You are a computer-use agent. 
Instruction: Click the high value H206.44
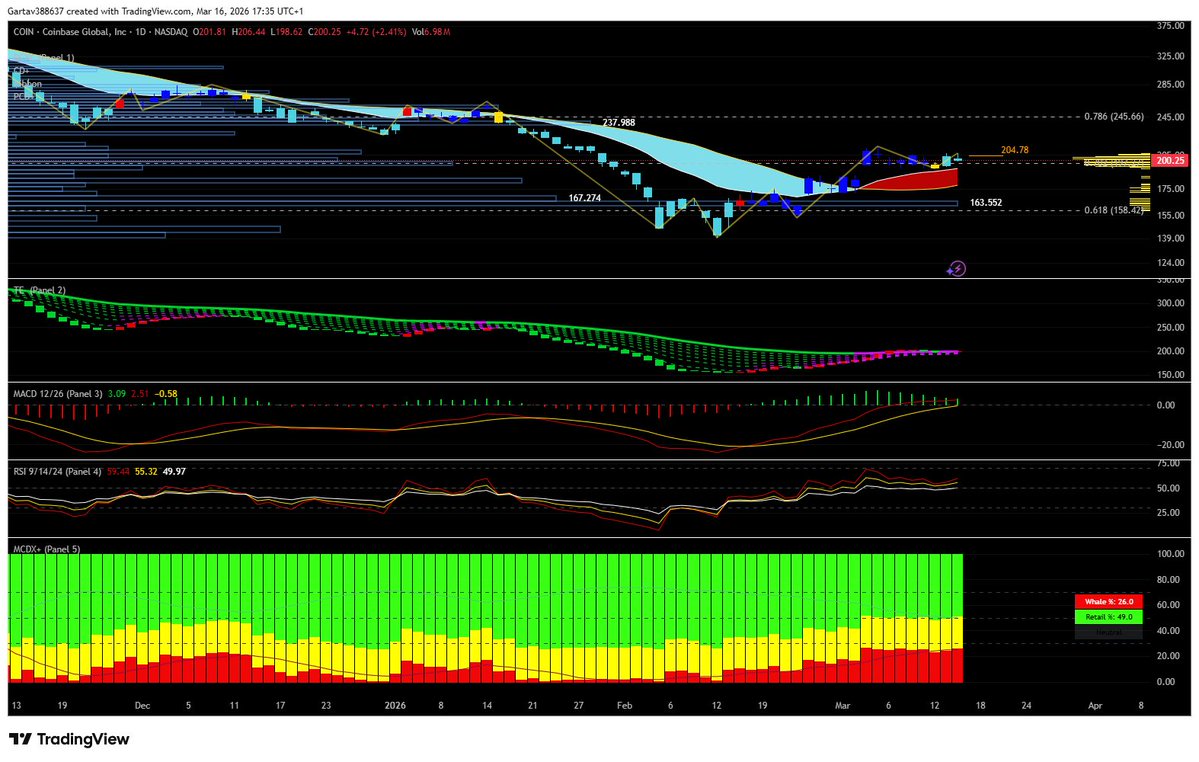[x=249, y=32]
